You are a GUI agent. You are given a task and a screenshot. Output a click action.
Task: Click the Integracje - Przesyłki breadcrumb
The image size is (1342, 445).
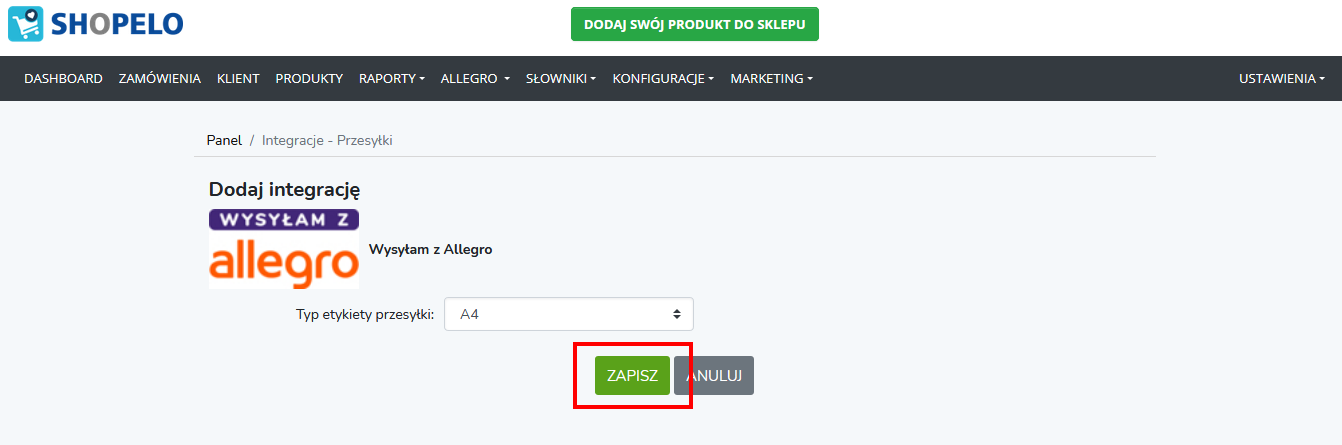[x=327, y=140]
